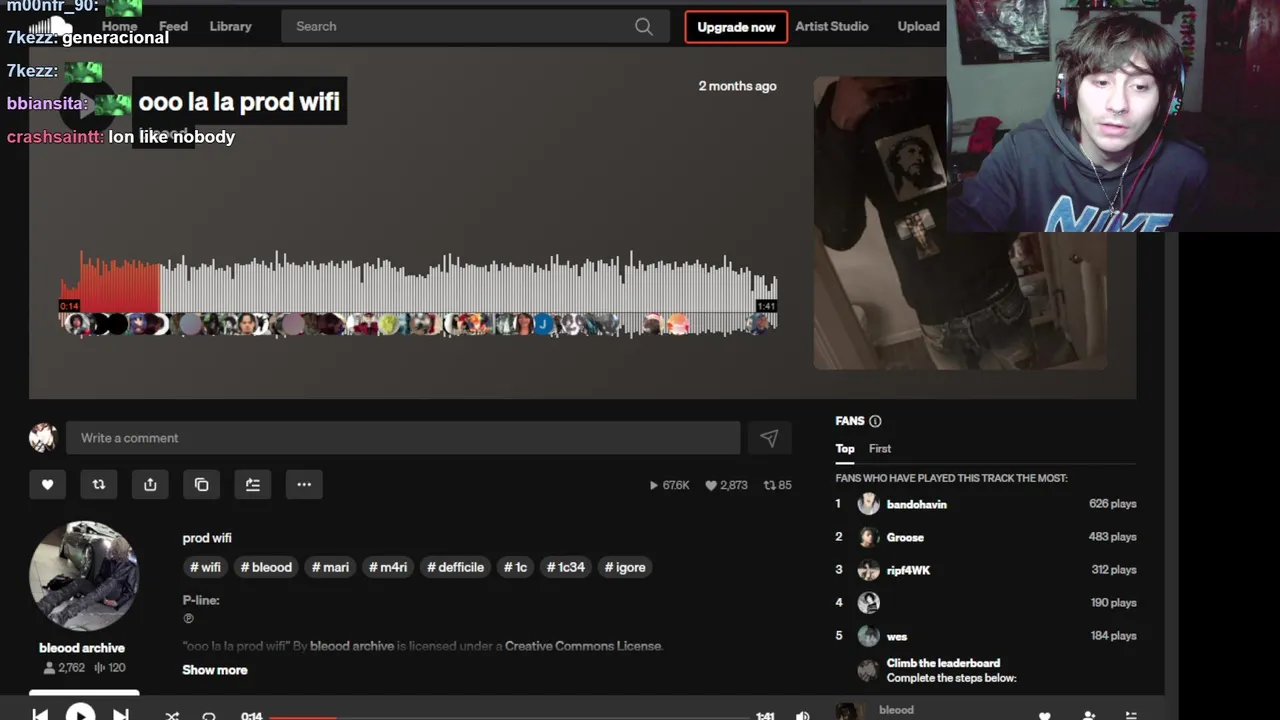
Task: Click bleood artist name in player bar
Action: pyautogui.click(x=896, y=710)
